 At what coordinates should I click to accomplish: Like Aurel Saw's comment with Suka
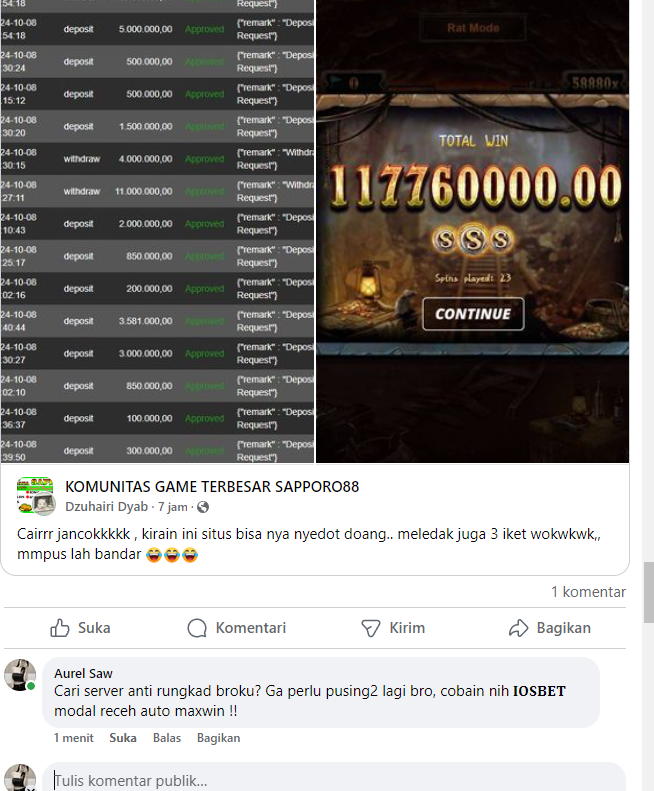click(x=123, y=738)
